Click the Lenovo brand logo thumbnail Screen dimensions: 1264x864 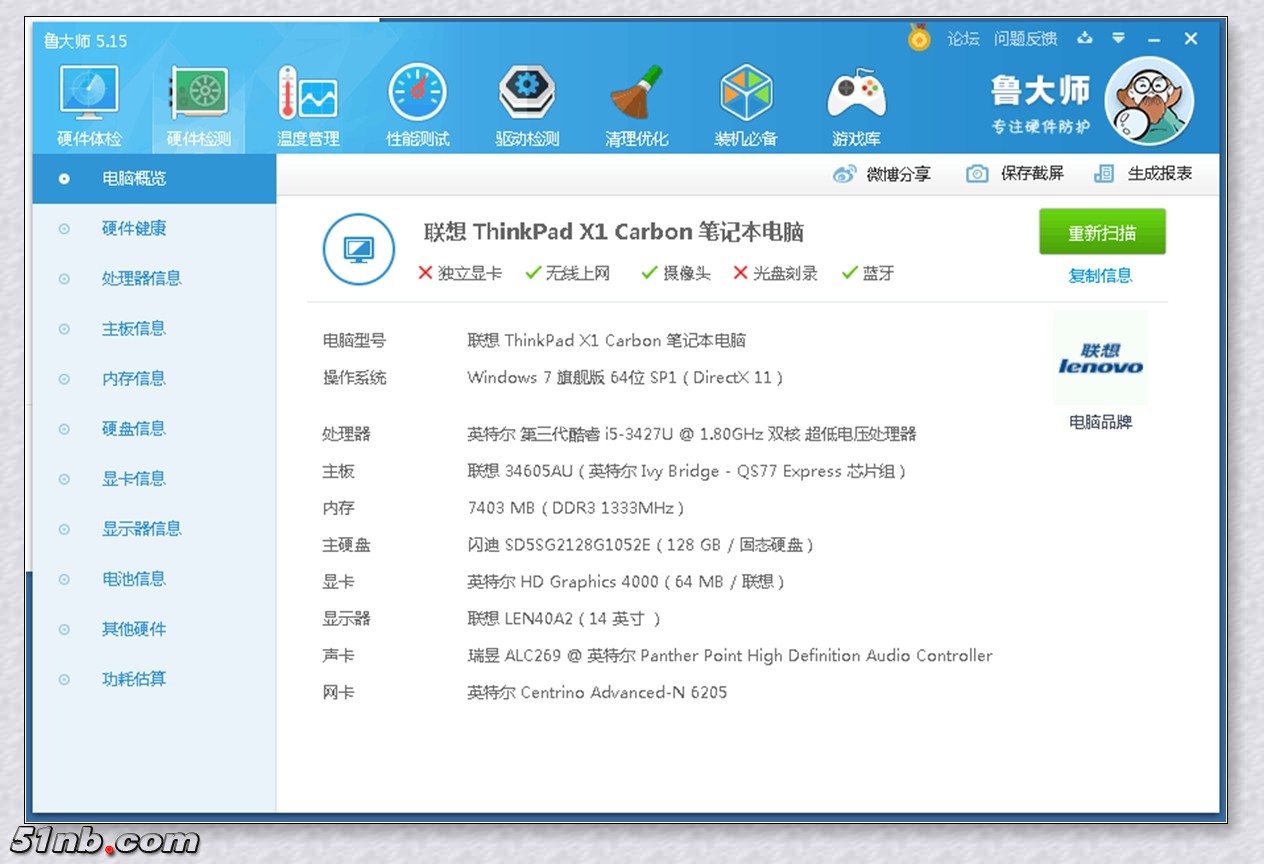[1100, 358]
